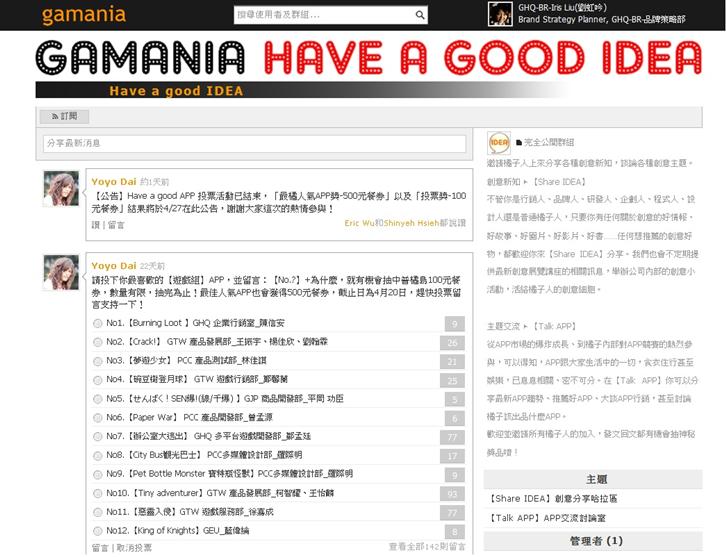
Task: Select No3 夢遊少女 poll option
Action: tap(97, 361)
